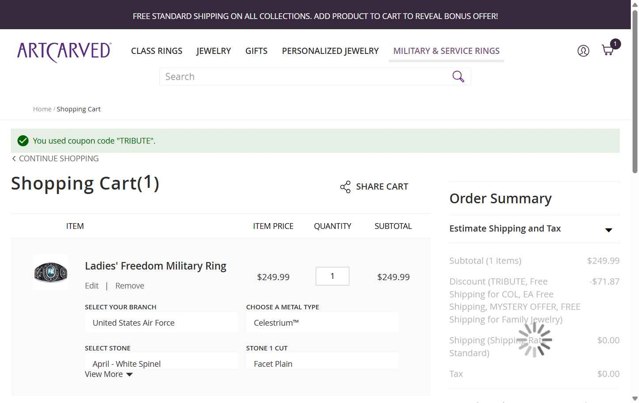Remove the ring from cart
The height and width of the screenshot is (403, 639).
coord(130,286)
